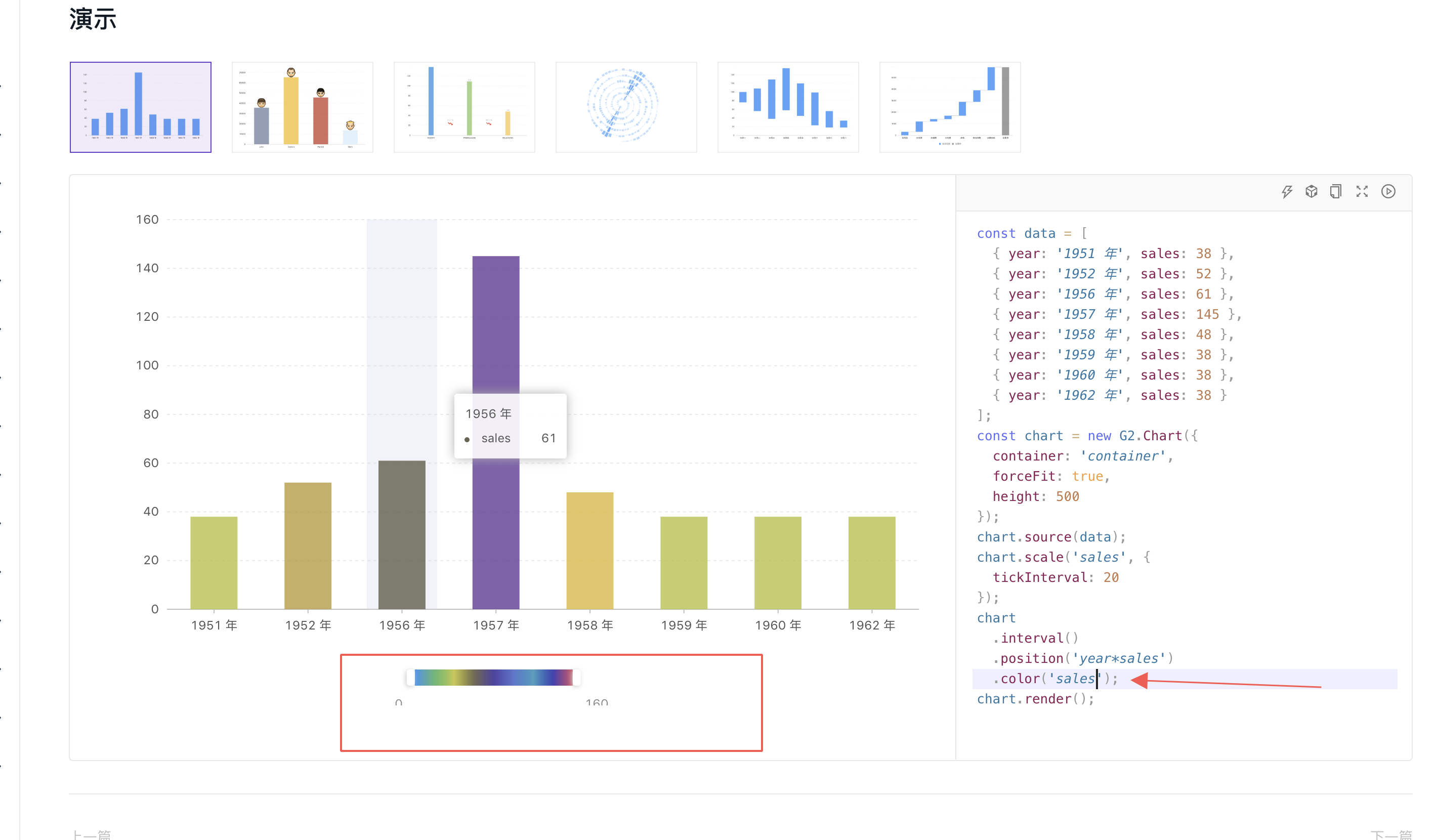Viewport: 1437px width, 840px height.
Task: Open in StackBlitz via lightning icon
Action: [x=1286, y=192]
